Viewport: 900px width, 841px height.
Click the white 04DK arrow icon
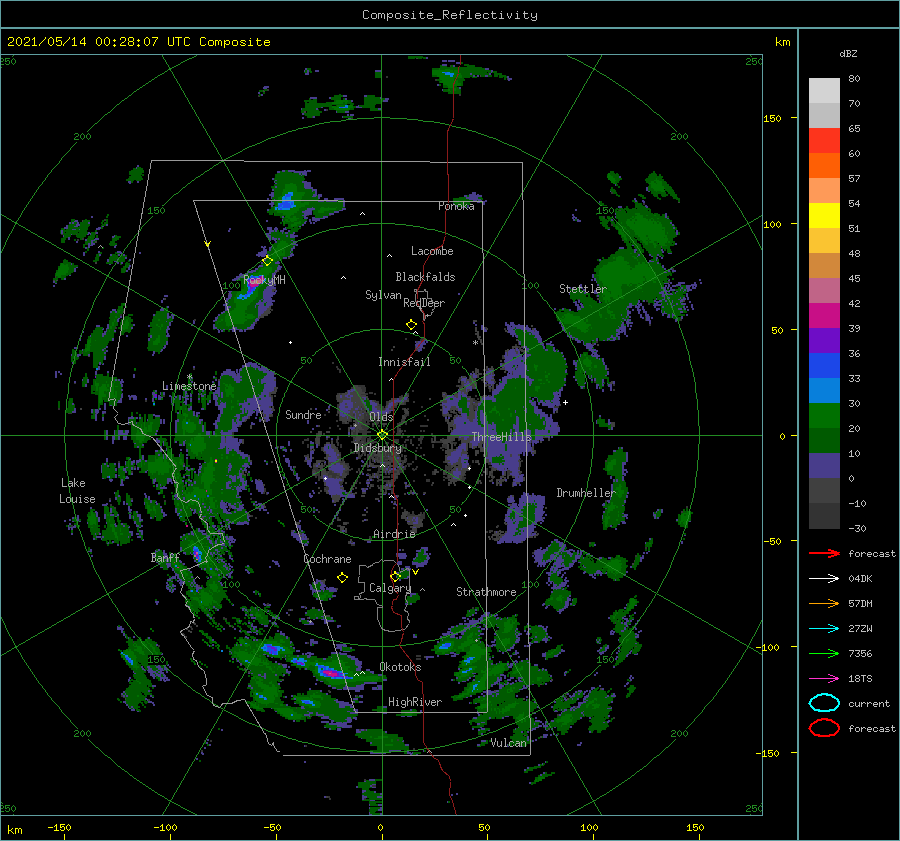[824, 578]
